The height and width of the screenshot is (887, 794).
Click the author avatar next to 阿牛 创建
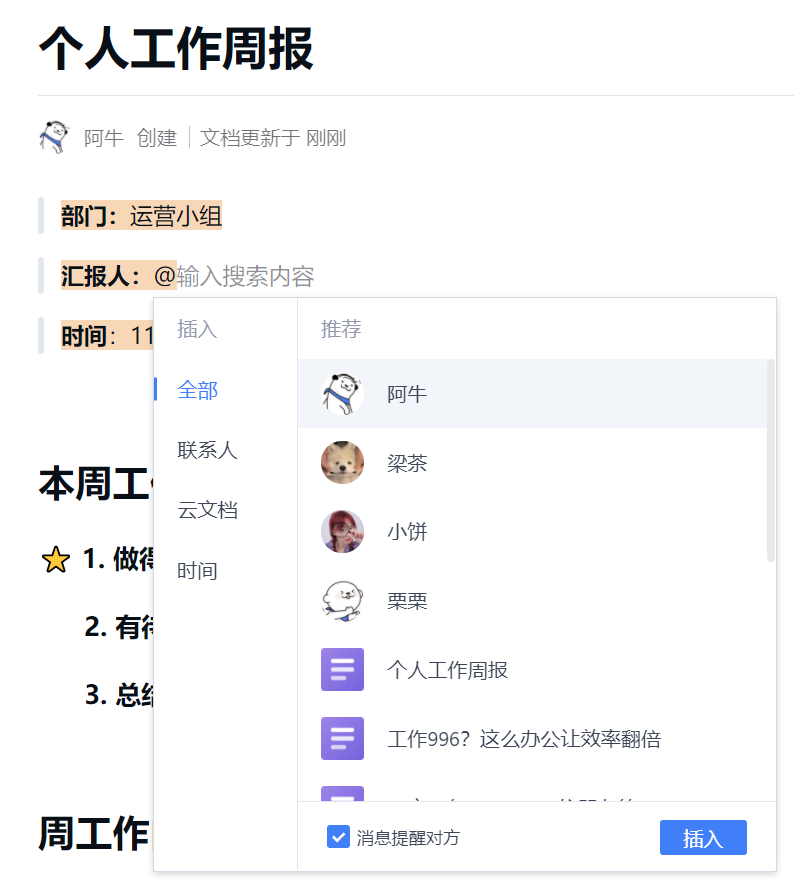(x=54, y=137)
